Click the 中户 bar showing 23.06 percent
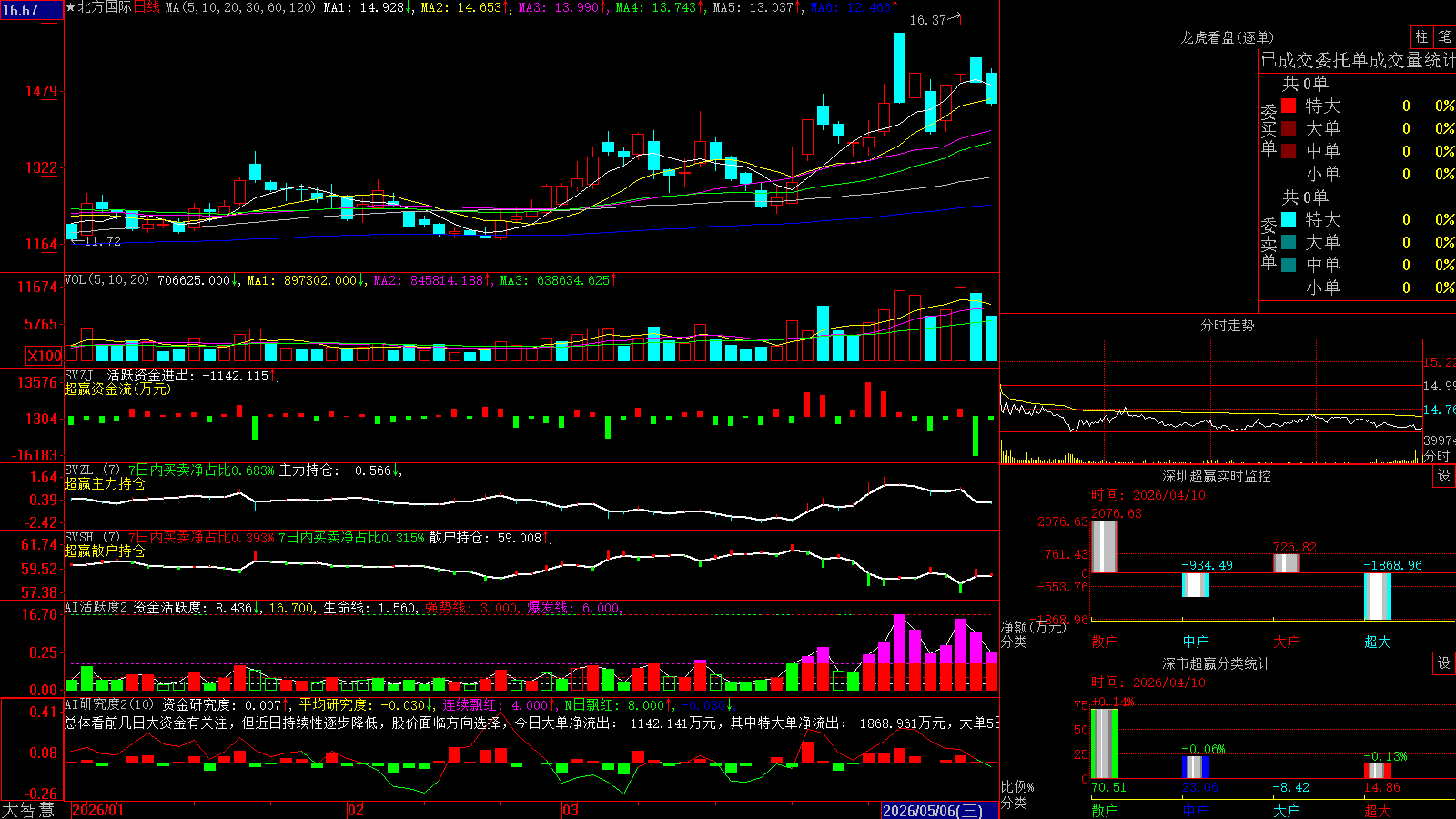The width and height of the screenshot is (1456, 819). (1195, 767)
